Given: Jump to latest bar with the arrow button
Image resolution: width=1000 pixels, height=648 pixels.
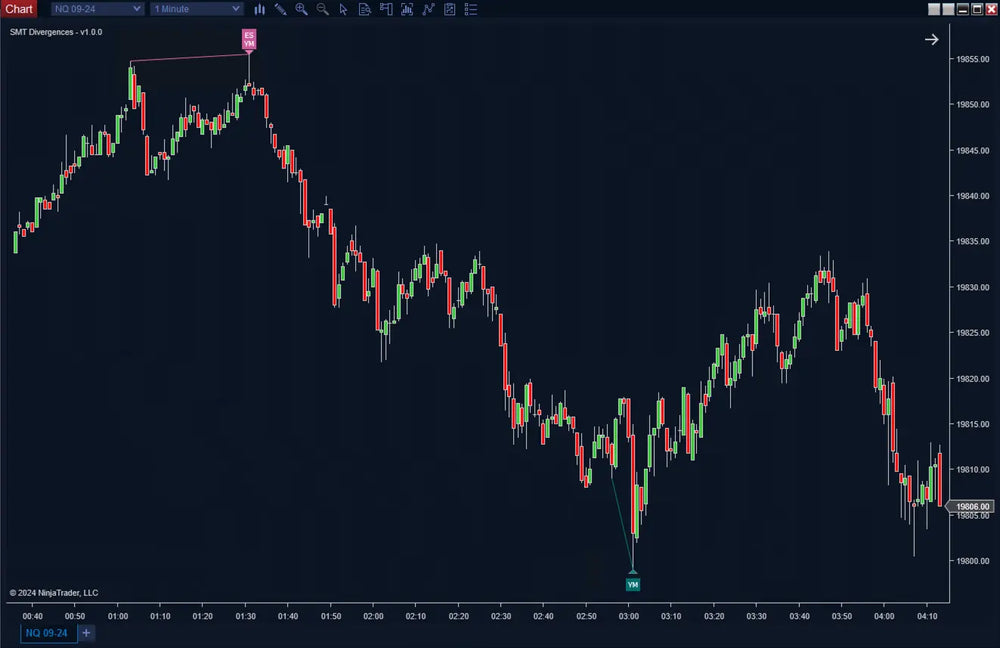Looking at the screenshot, I should click(932, 39).
